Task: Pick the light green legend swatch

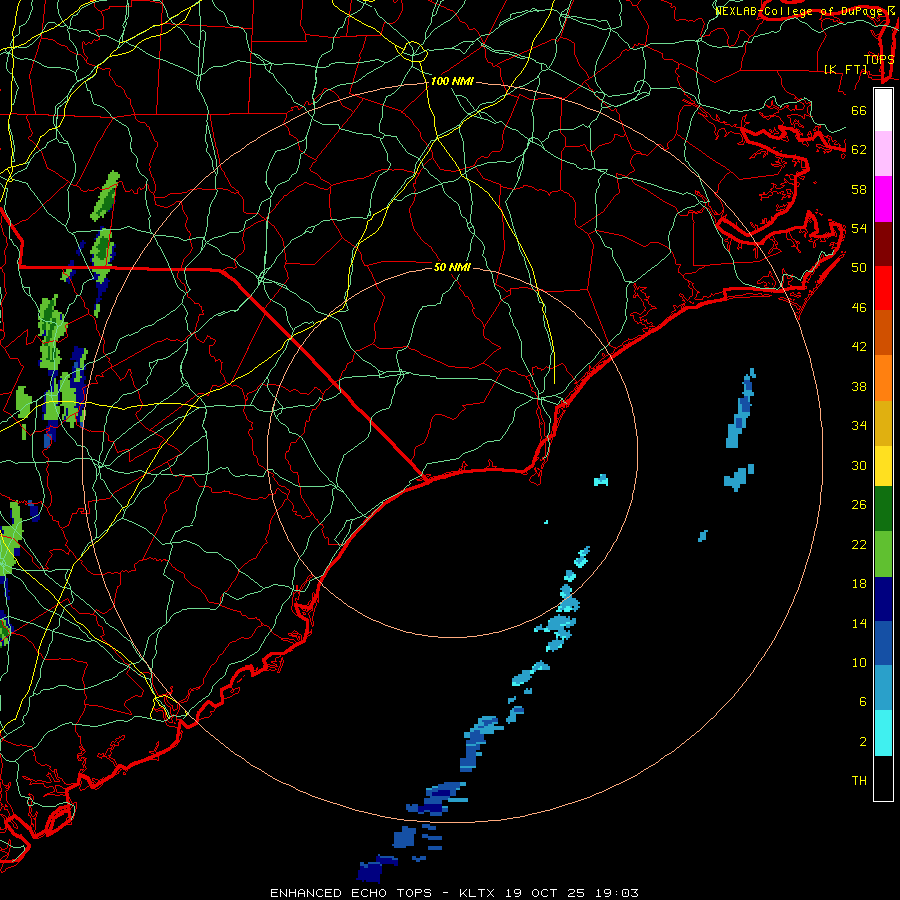Action: coord(883,554)
